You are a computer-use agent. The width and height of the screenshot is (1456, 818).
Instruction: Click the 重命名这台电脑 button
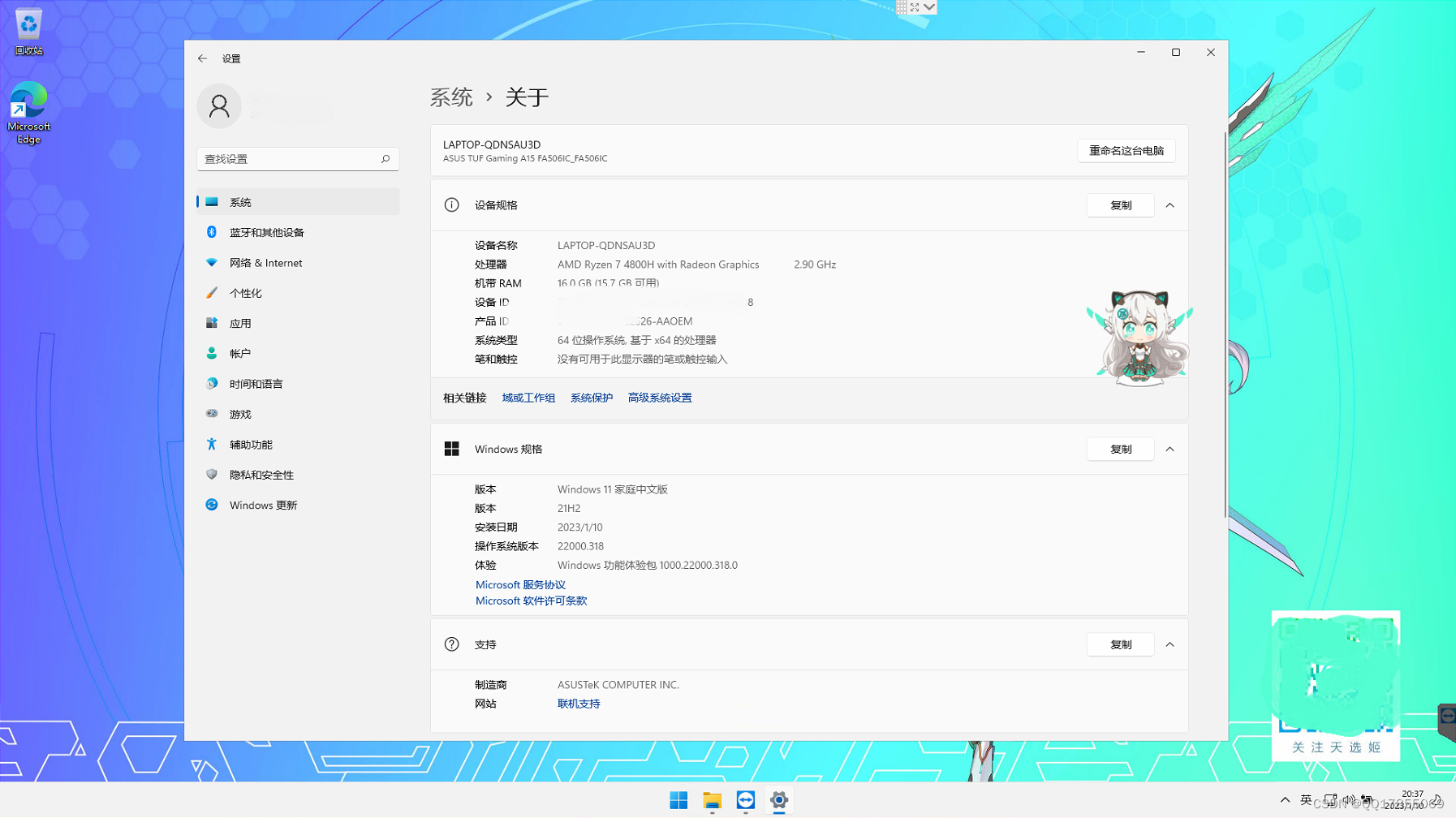pos(1126,151)
